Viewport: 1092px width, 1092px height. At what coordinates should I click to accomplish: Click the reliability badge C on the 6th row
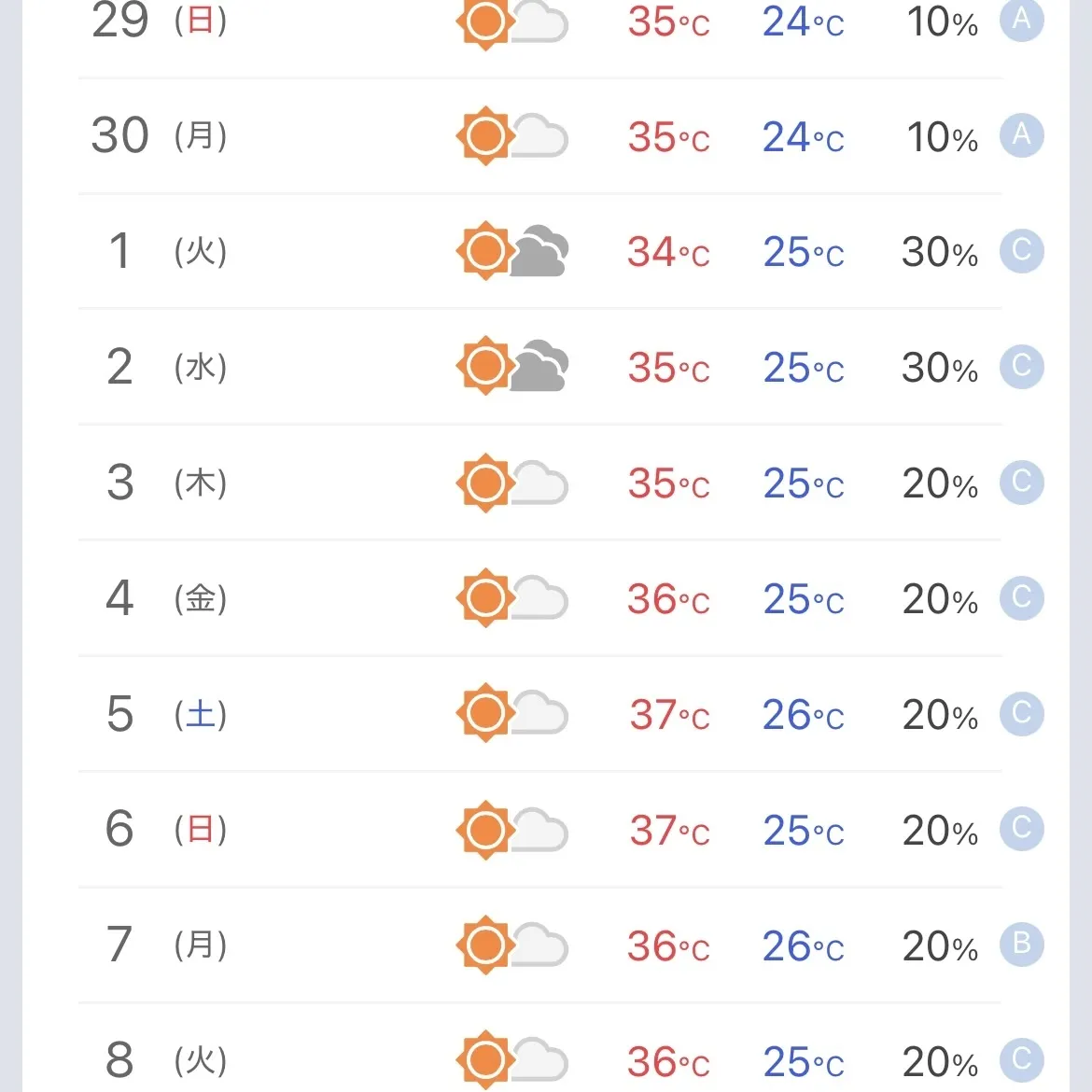[1022, 828]
